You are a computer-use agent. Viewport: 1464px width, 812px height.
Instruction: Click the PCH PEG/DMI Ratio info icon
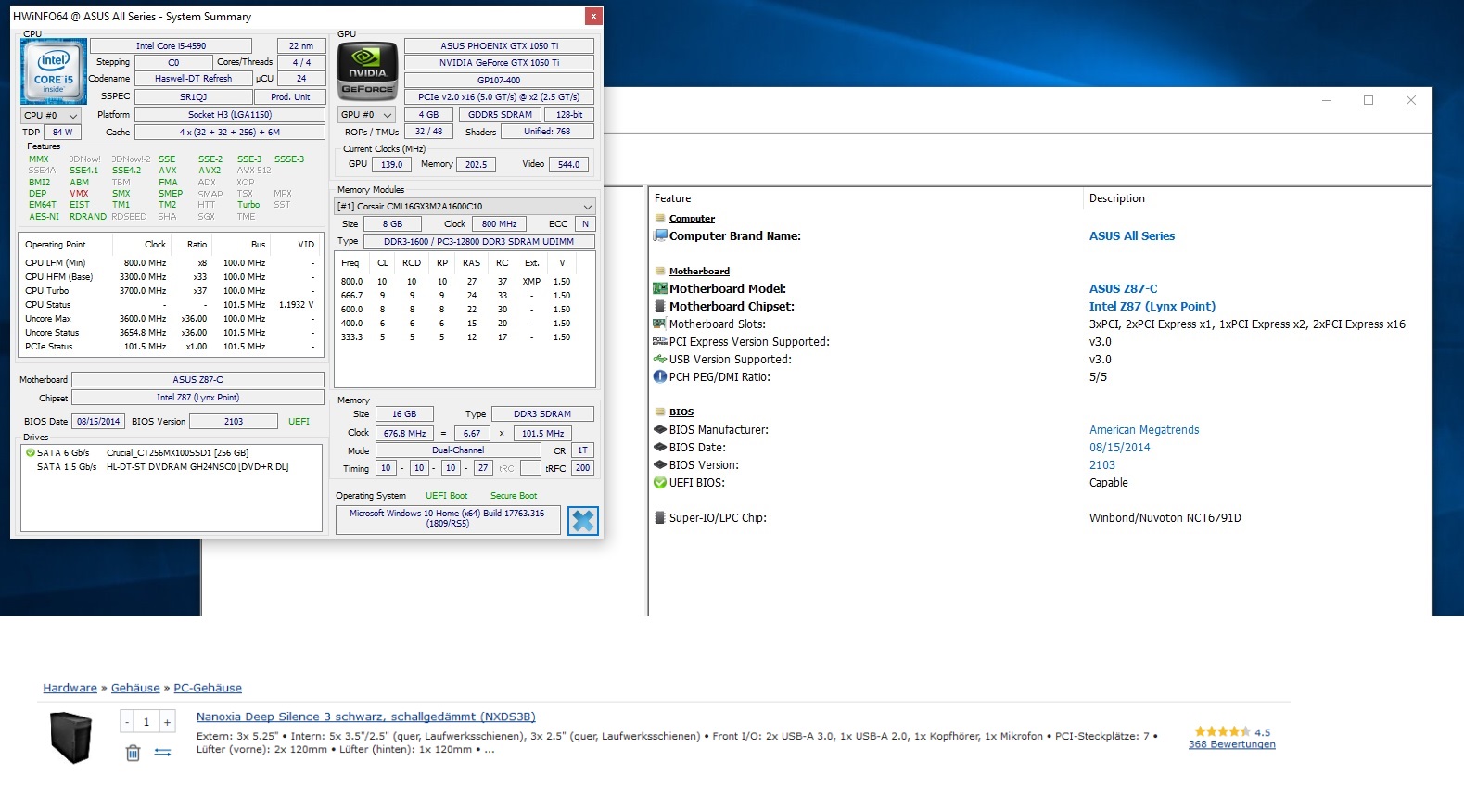(x=660, y=376)
